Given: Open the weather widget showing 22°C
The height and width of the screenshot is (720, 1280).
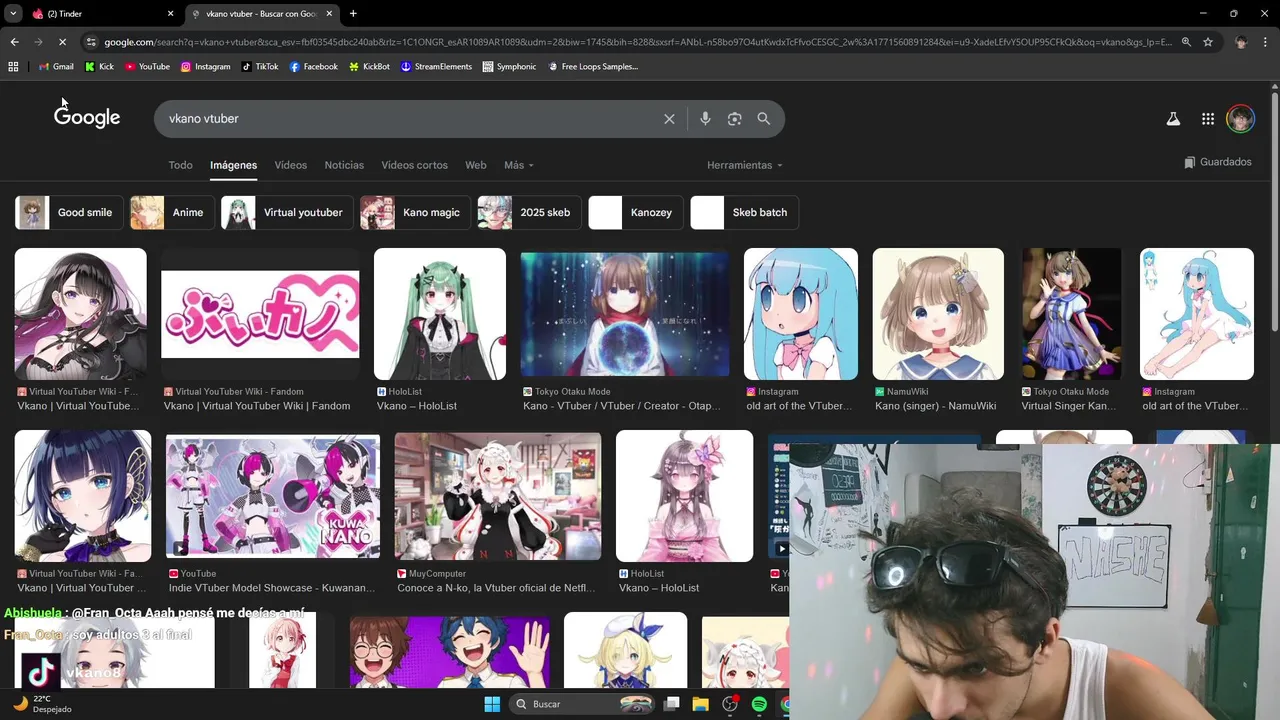Looking at the screenshot, I should (x=43, y=704).
